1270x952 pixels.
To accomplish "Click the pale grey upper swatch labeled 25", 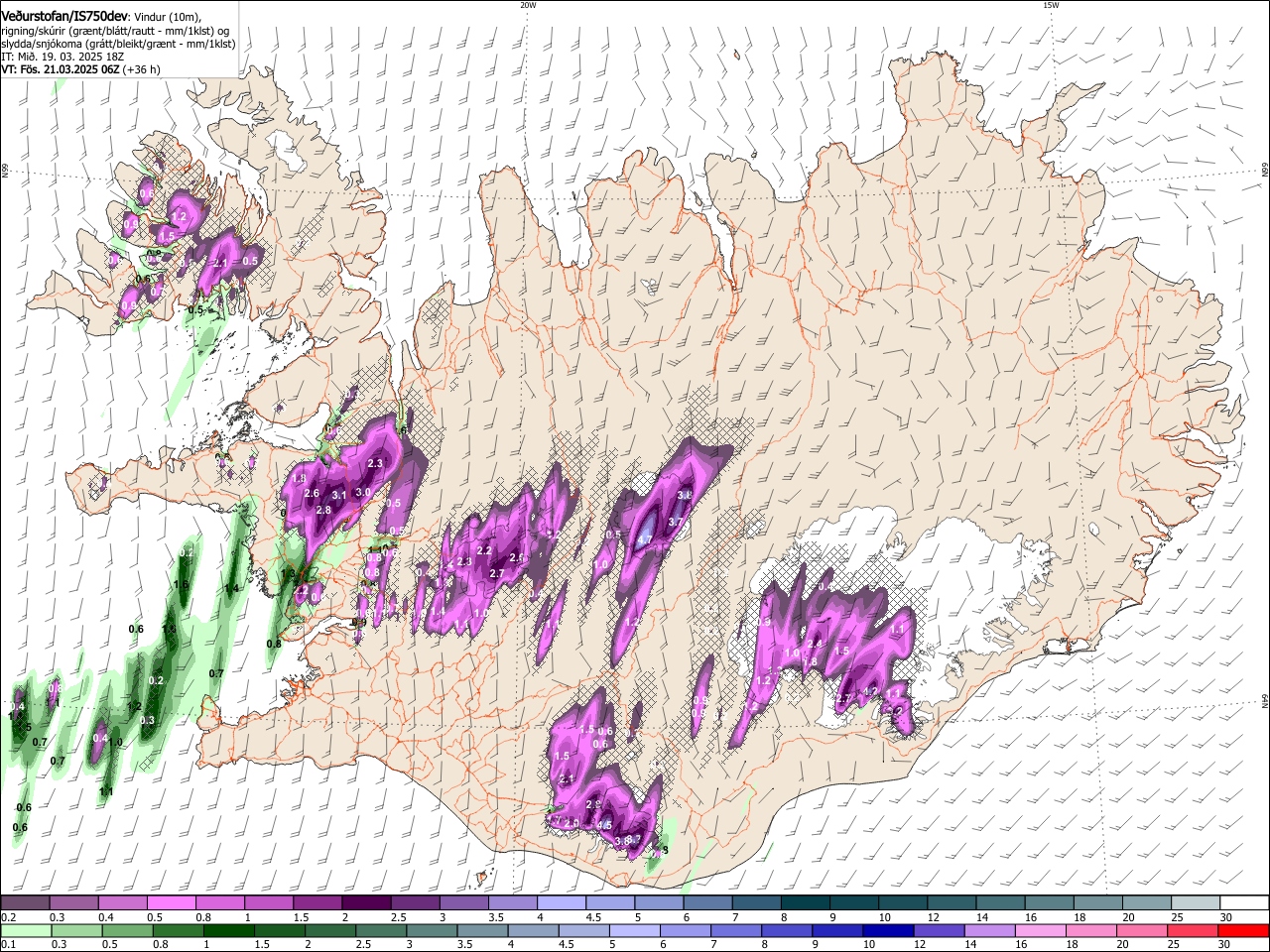I will coord(1195,903).
